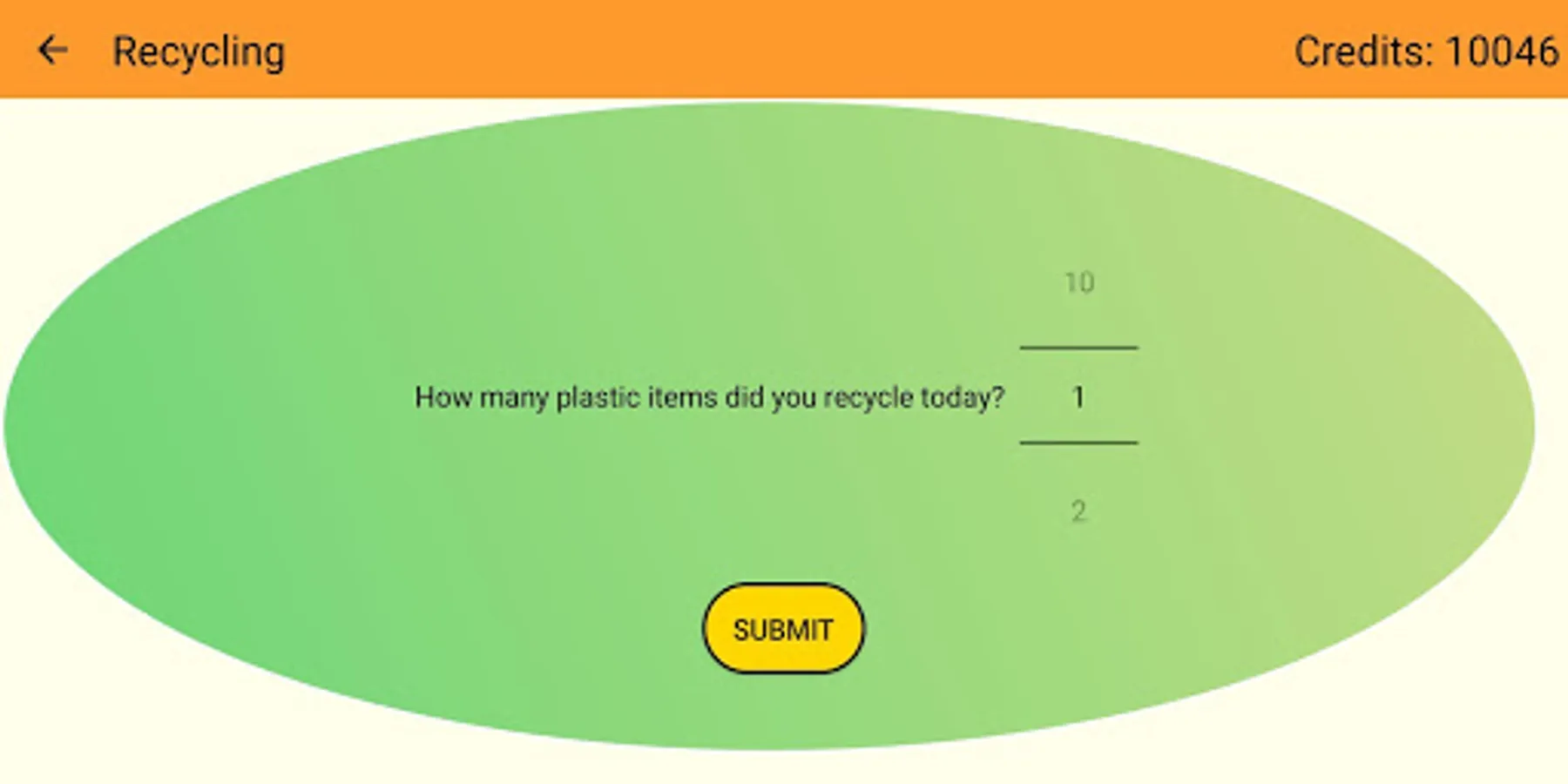1568x784 pixels.
Task: Go back using the arrow icon
Action: [x=52, y=51]
